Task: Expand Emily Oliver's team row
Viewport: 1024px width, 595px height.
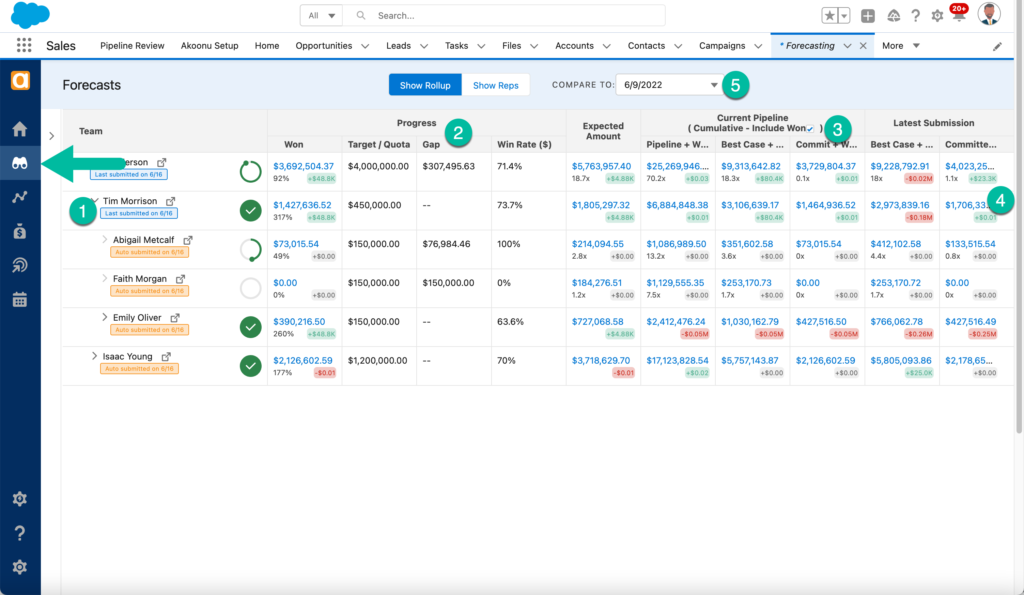Action: [104, 317]
